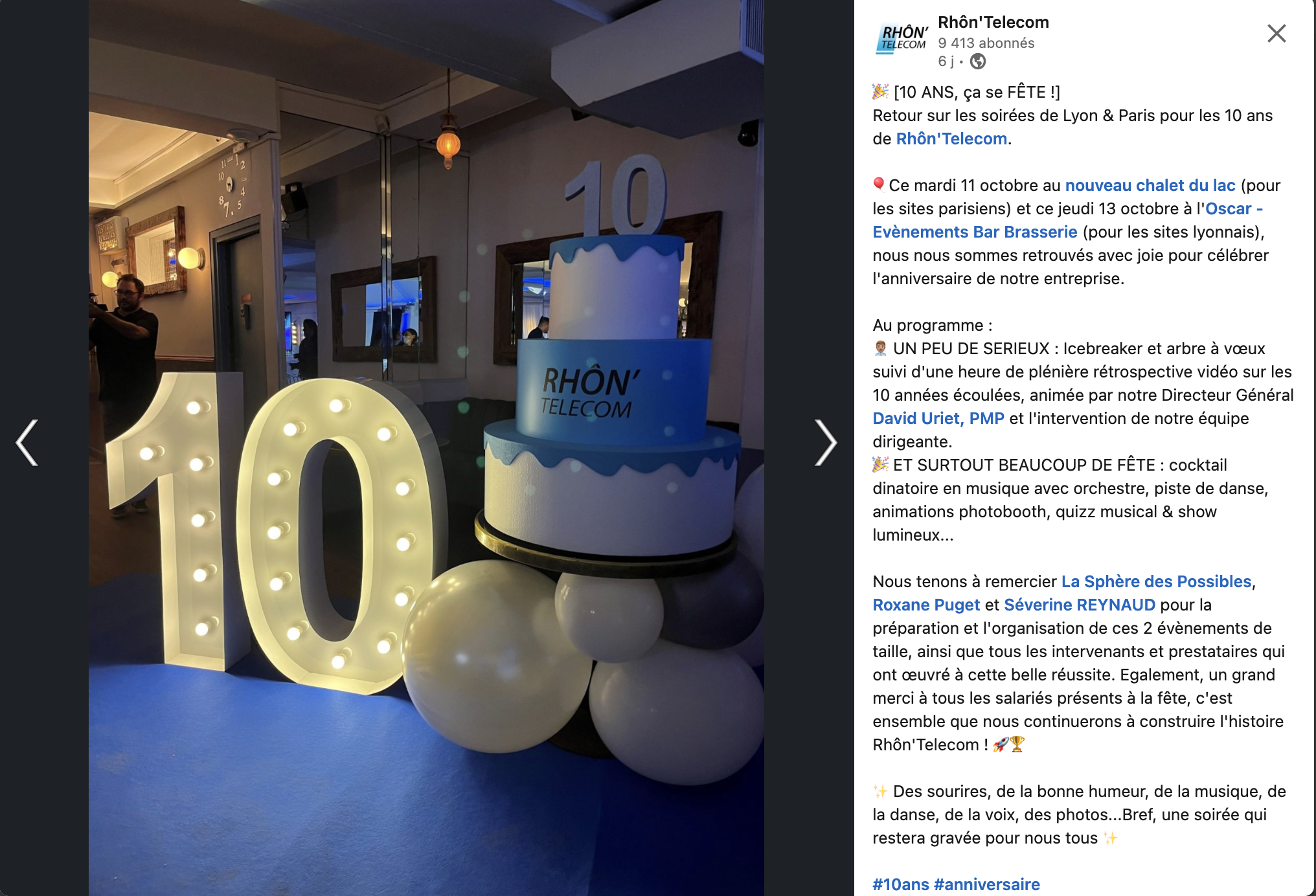Open the #10ans hashtag
The image size is (1316, 896).
click(x=901, y=884)
